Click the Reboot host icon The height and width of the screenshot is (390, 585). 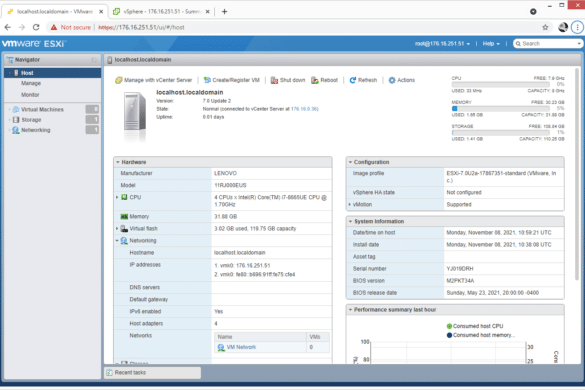315,80
